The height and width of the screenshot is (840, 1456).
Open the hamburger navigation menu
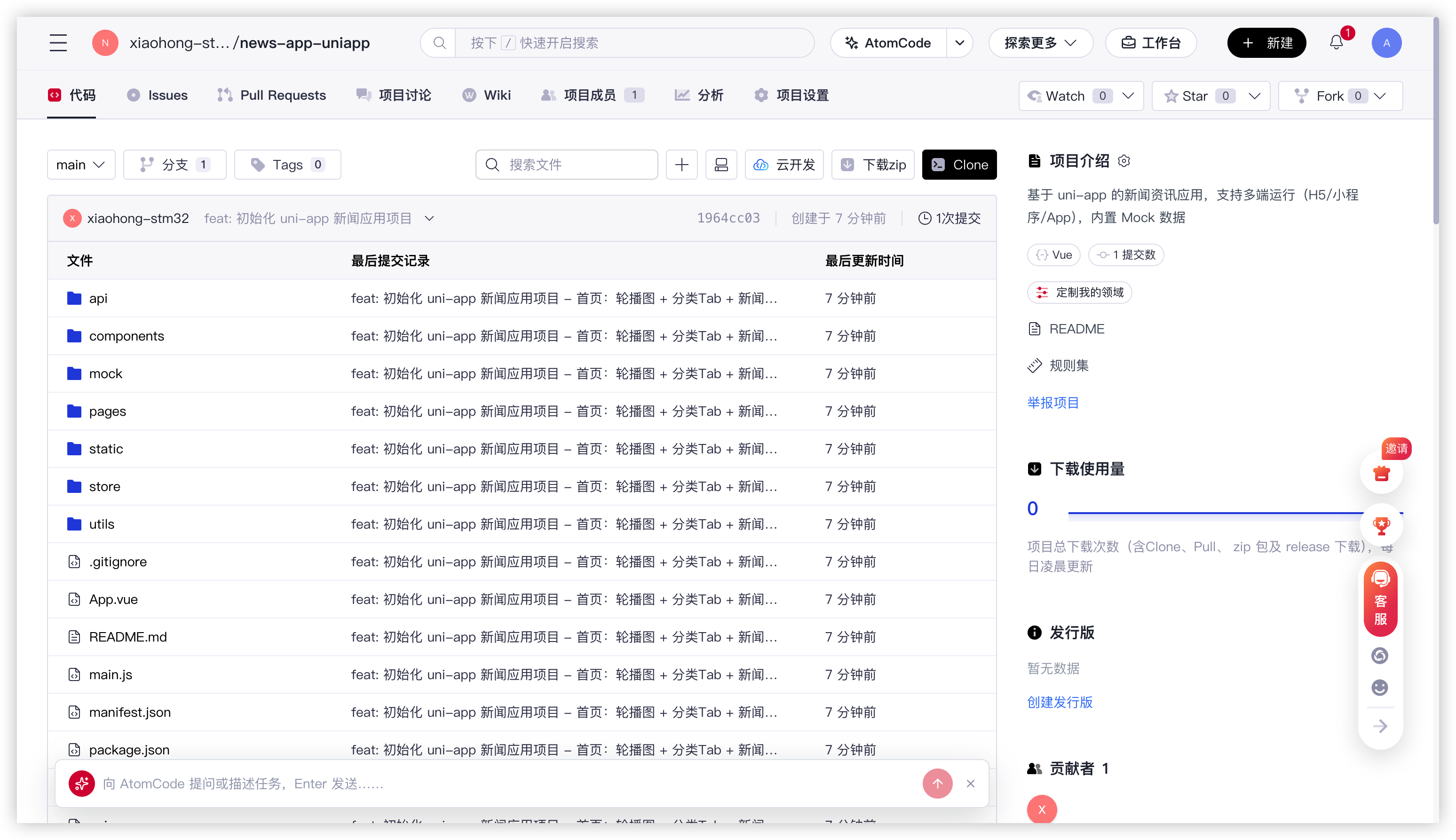tap(58, 43)
